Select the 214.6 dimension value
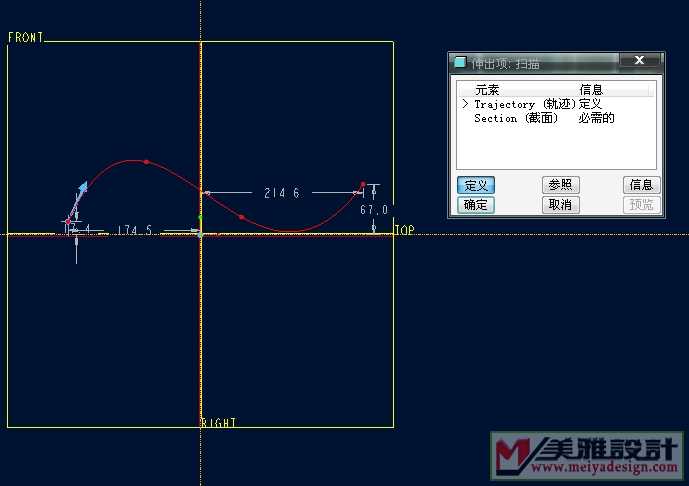Image resolution: width=689 pixels, height=486 pixels. point(282,193)
